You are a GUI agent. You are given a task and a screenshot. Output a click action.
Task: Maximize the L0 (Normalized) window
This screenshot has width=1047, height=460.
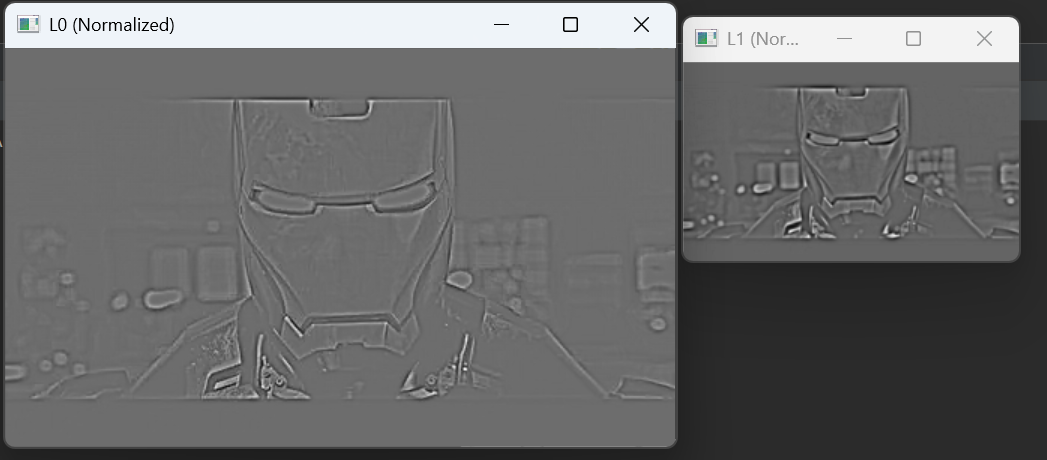pyautogui.click(x=570, y=25)
